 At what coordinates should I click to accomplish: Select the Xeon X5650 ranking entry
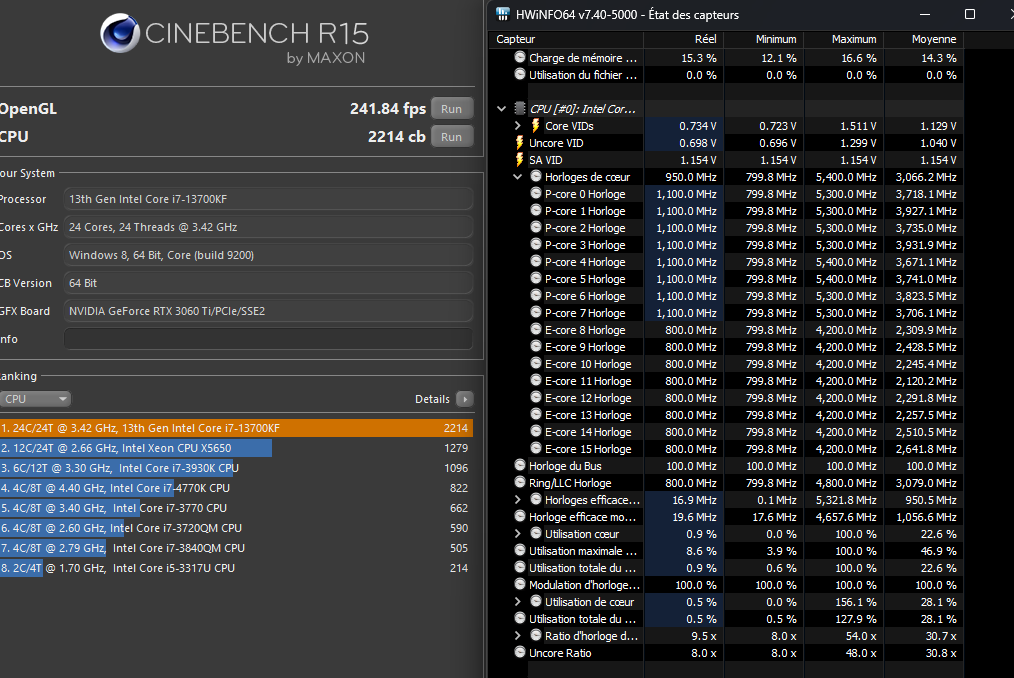pyautogui.click(x=236, y=448)
